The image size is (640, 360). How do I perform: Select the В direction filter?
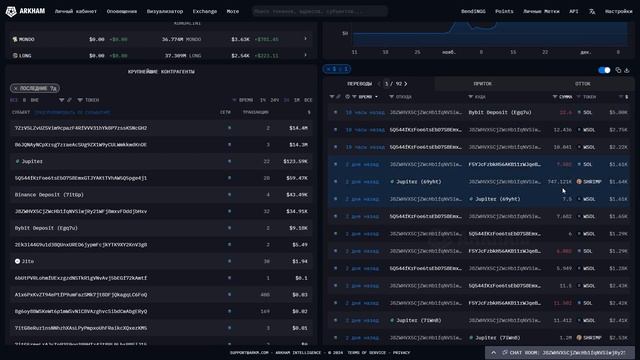click(x=24, y=100)
